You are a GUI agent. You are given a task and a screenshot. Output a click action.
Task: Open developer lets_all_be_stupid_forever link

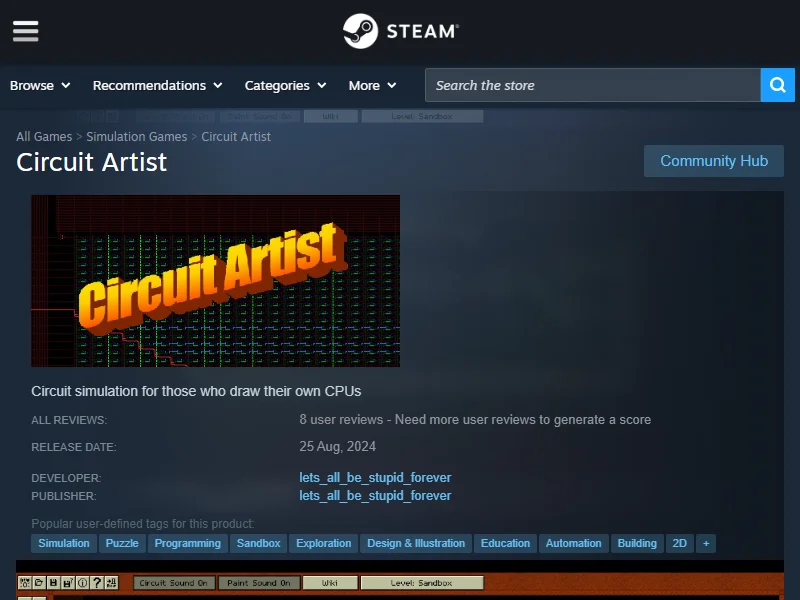click(375, 477)
